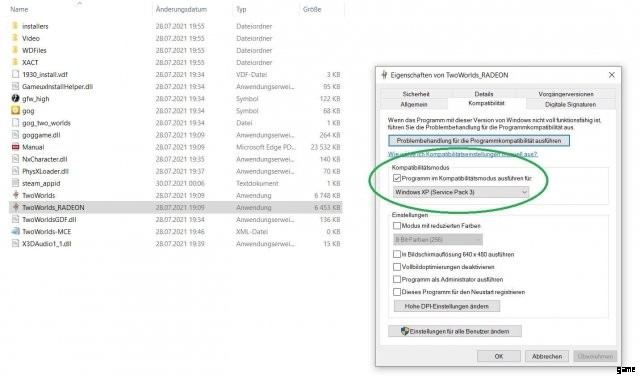Click Hohe DPI-Einstellungen ändern button
The height and width of the screenshot is (376, 640).
click(447, 306)
